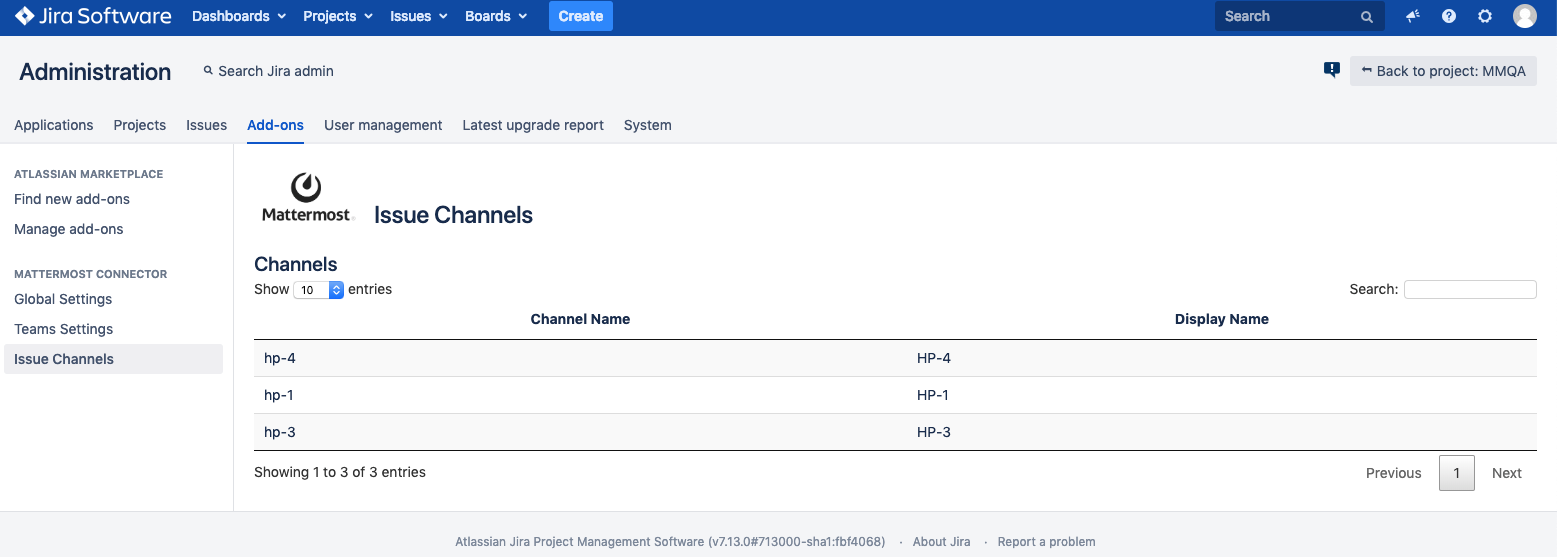Click the feedback speech bubble icon

coord(1331,70)
